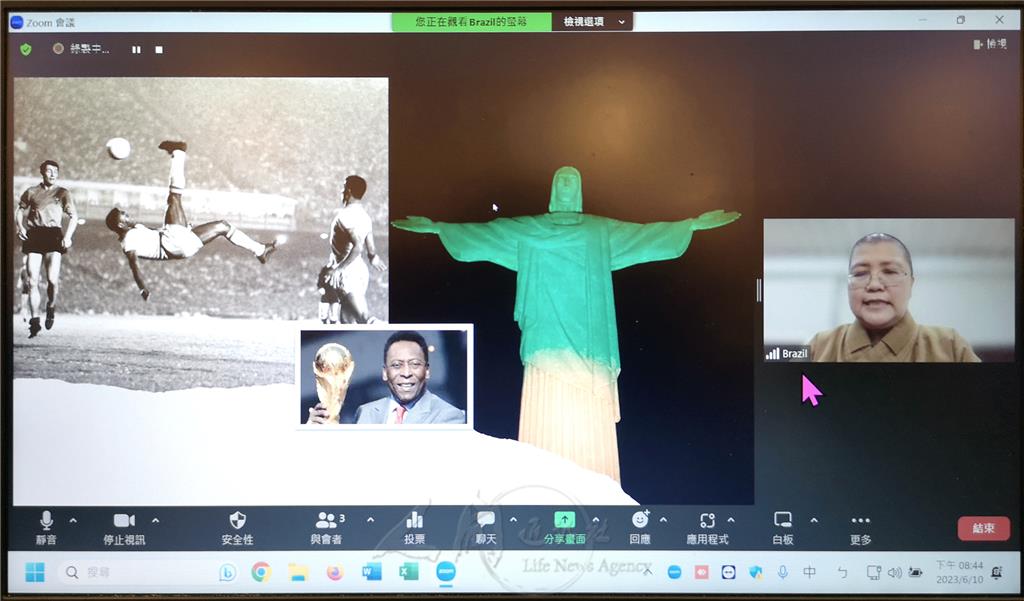Click the red recorder tray icon
1024x601 pixels.
(701, 573)
